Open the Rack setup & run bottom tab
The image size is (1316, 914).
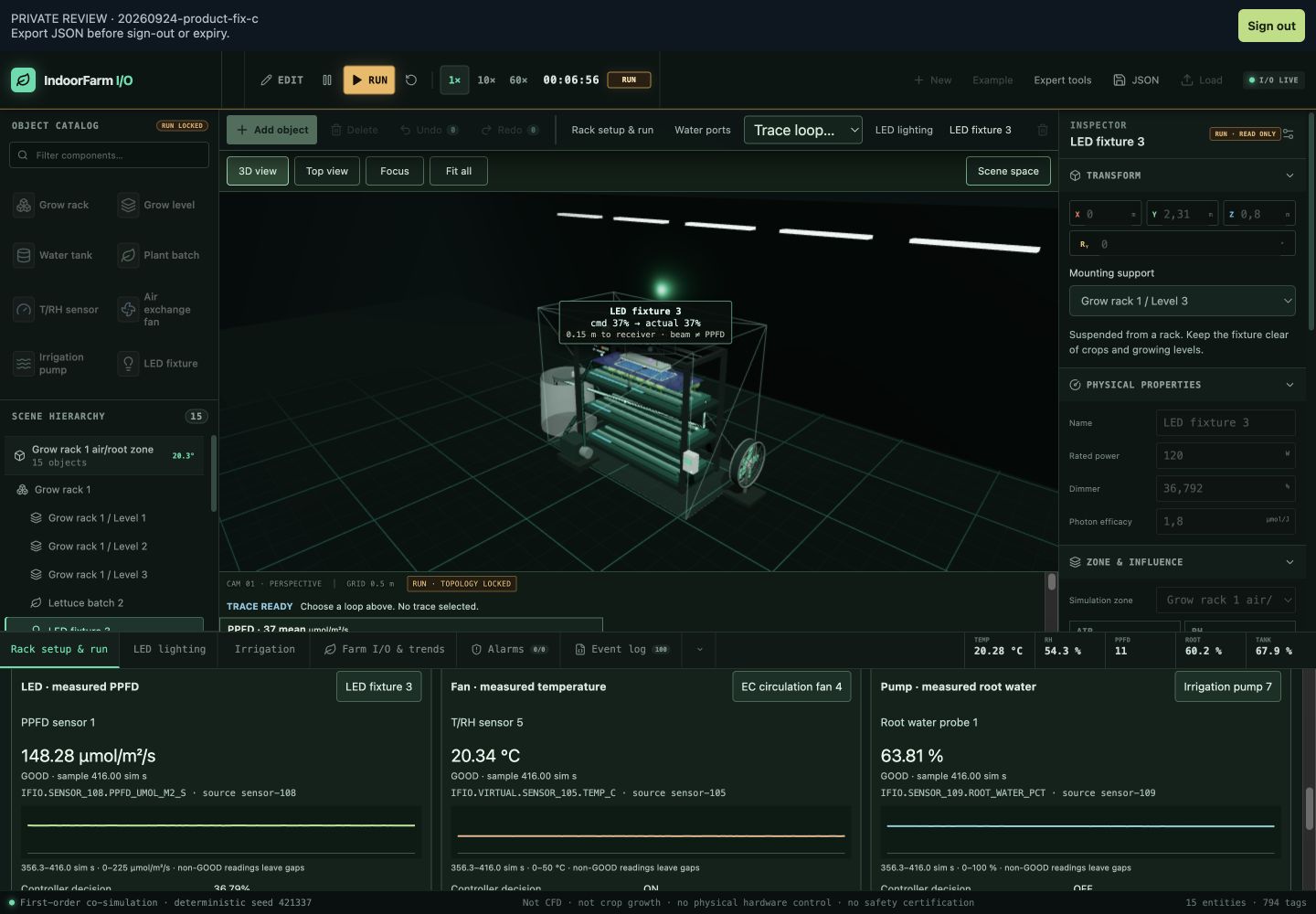[59, 650]
